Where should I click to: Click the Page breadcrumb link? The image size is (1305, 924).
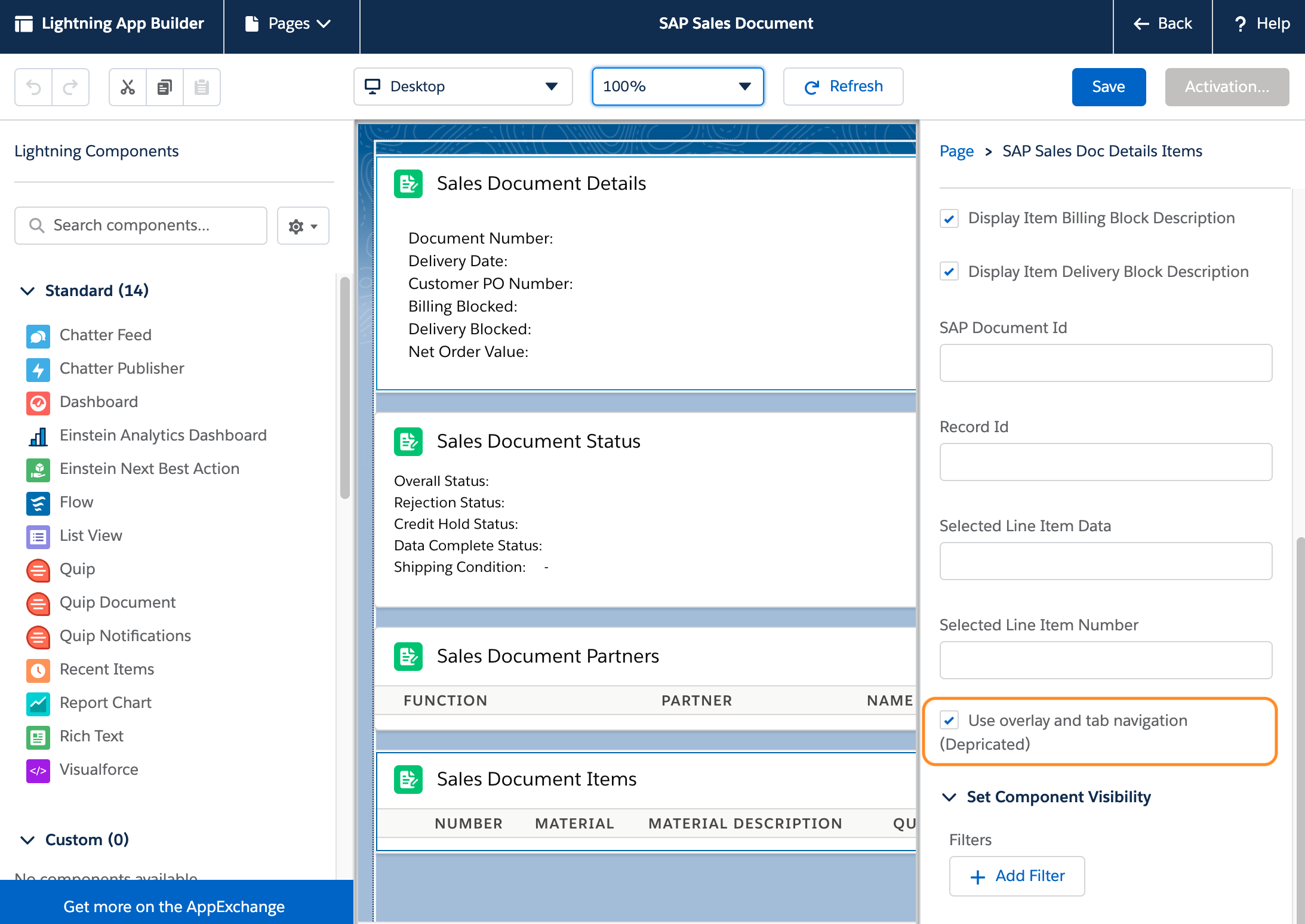[956, 151]
